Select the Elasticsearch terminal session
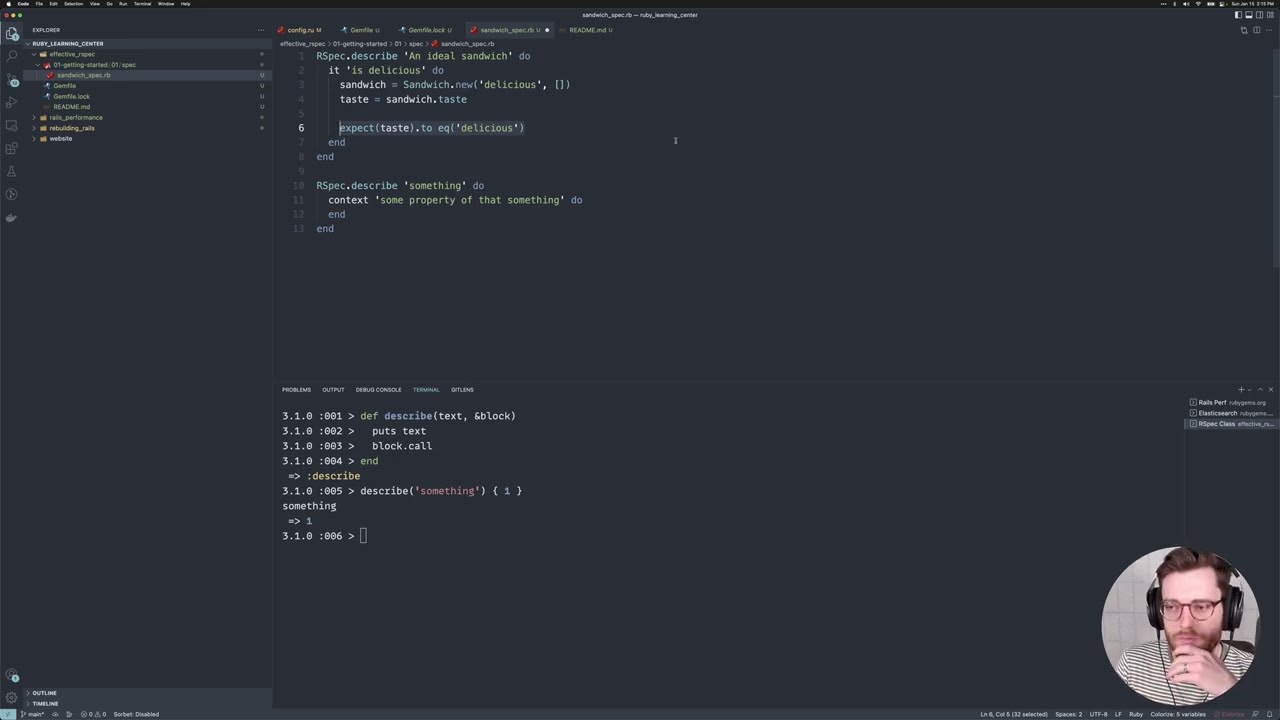The image size is (1280, 720). 1231,413
